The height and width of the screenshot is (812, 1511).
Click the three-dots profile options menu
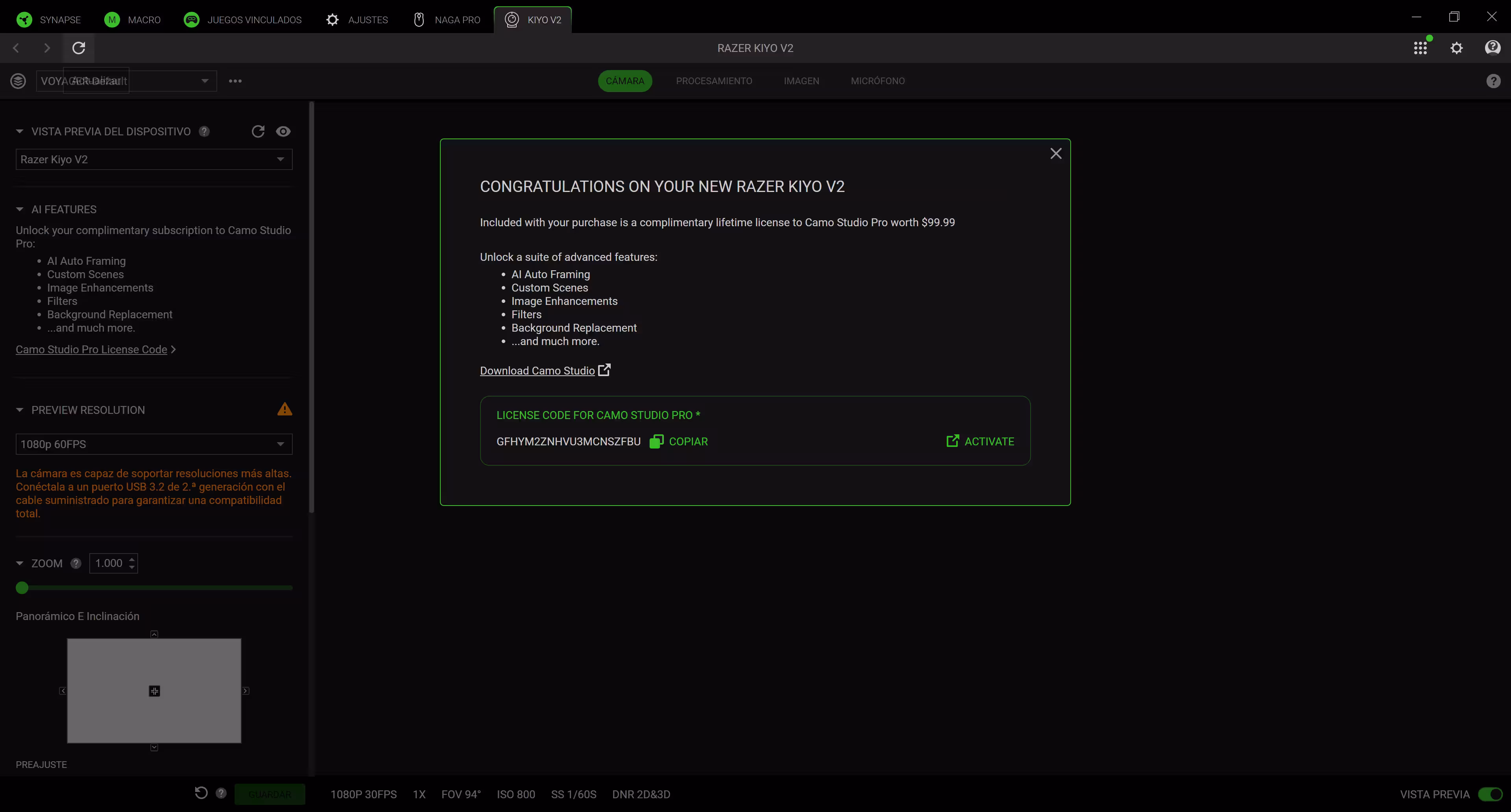(x=235, y=81)
